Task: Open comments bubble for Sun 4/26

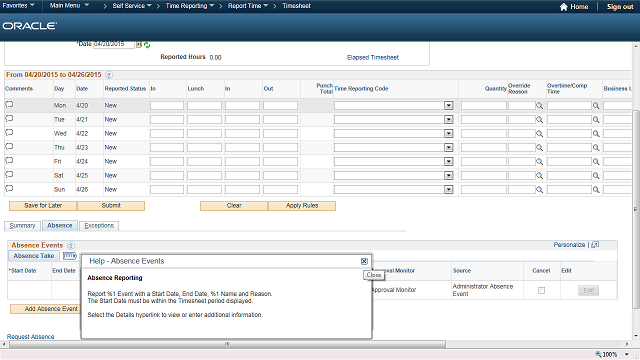Action: pyautogui.click(x=9, y=189)
